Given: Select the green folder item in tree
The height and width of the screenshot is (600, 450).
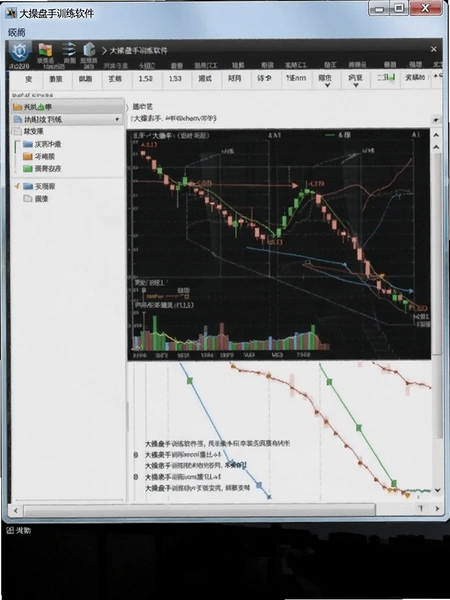Looking at the screenshot, I should [x=42, y=168].
